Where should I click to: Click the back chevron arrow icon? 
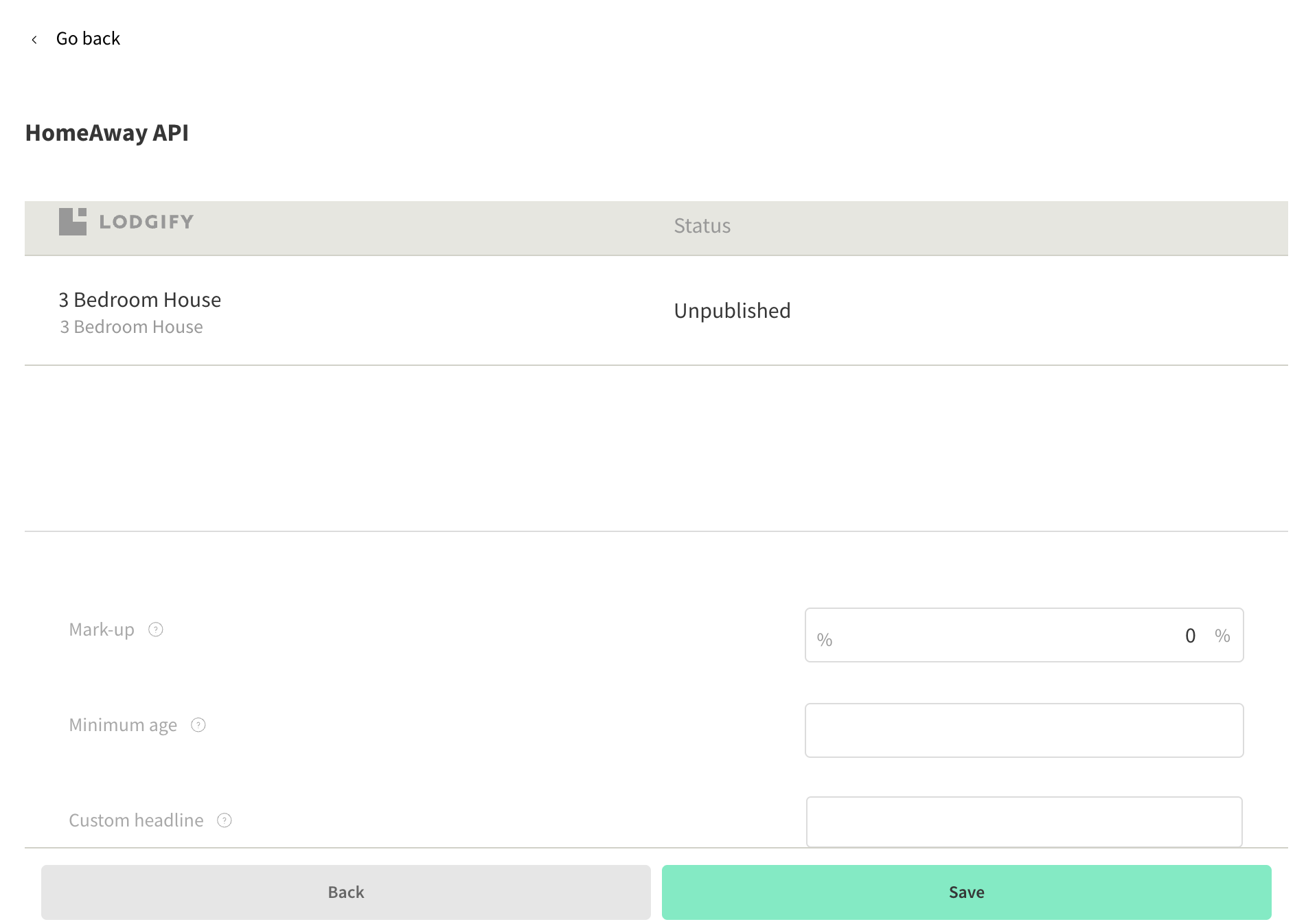coord(34,40)
